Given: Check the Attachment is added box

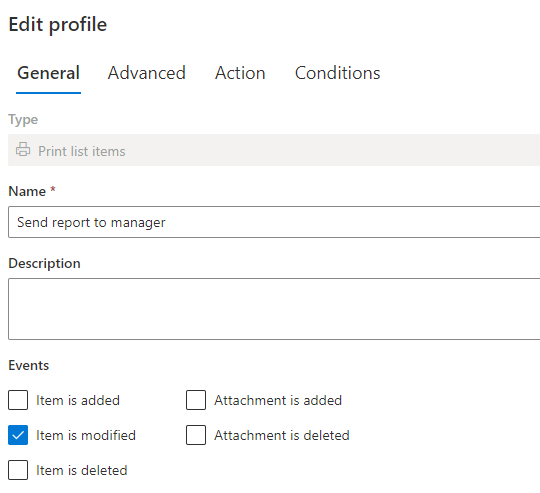Looking at the screenshot, I should pos(196,400).
